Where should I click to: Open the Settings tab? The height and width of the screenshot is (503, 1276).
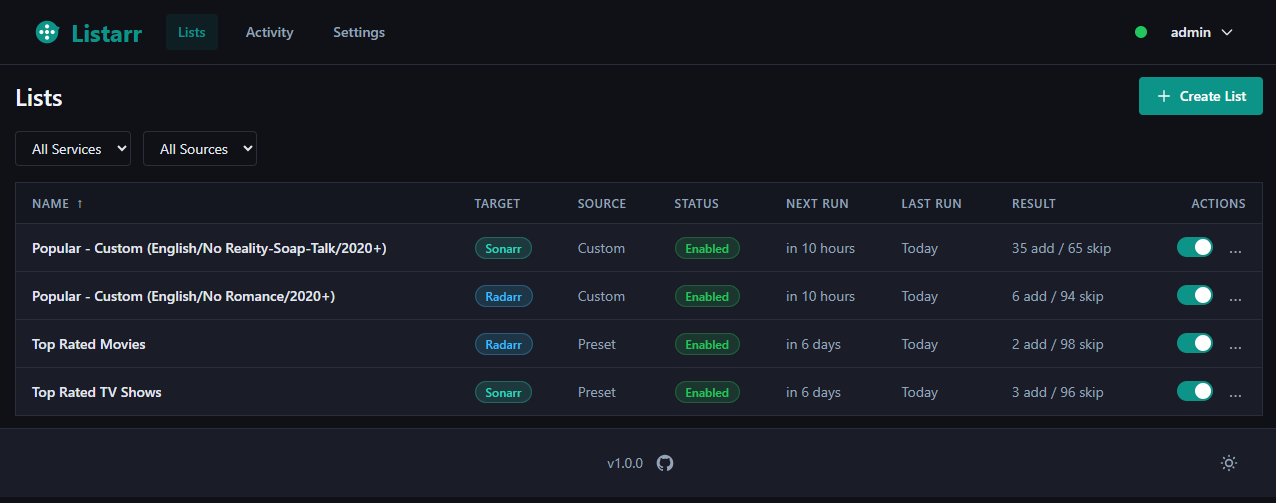(359, 32)
